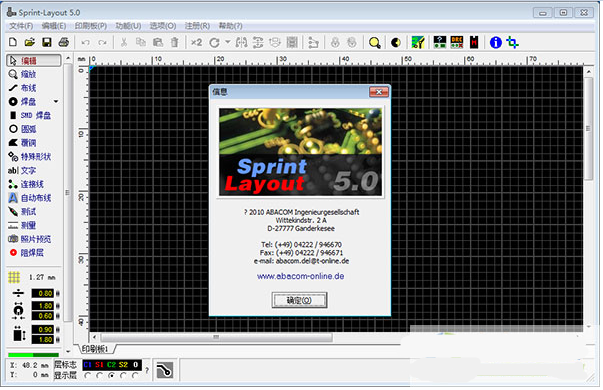The image size is (603, 390).
Task: Save the layout with the floppy disk icon
Action: click(x=47, y=42)
